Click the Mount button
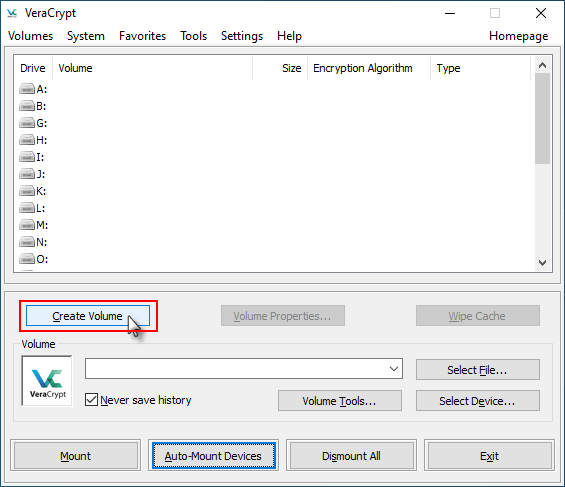This screenshot has height=487, width=565. (76, 456)
